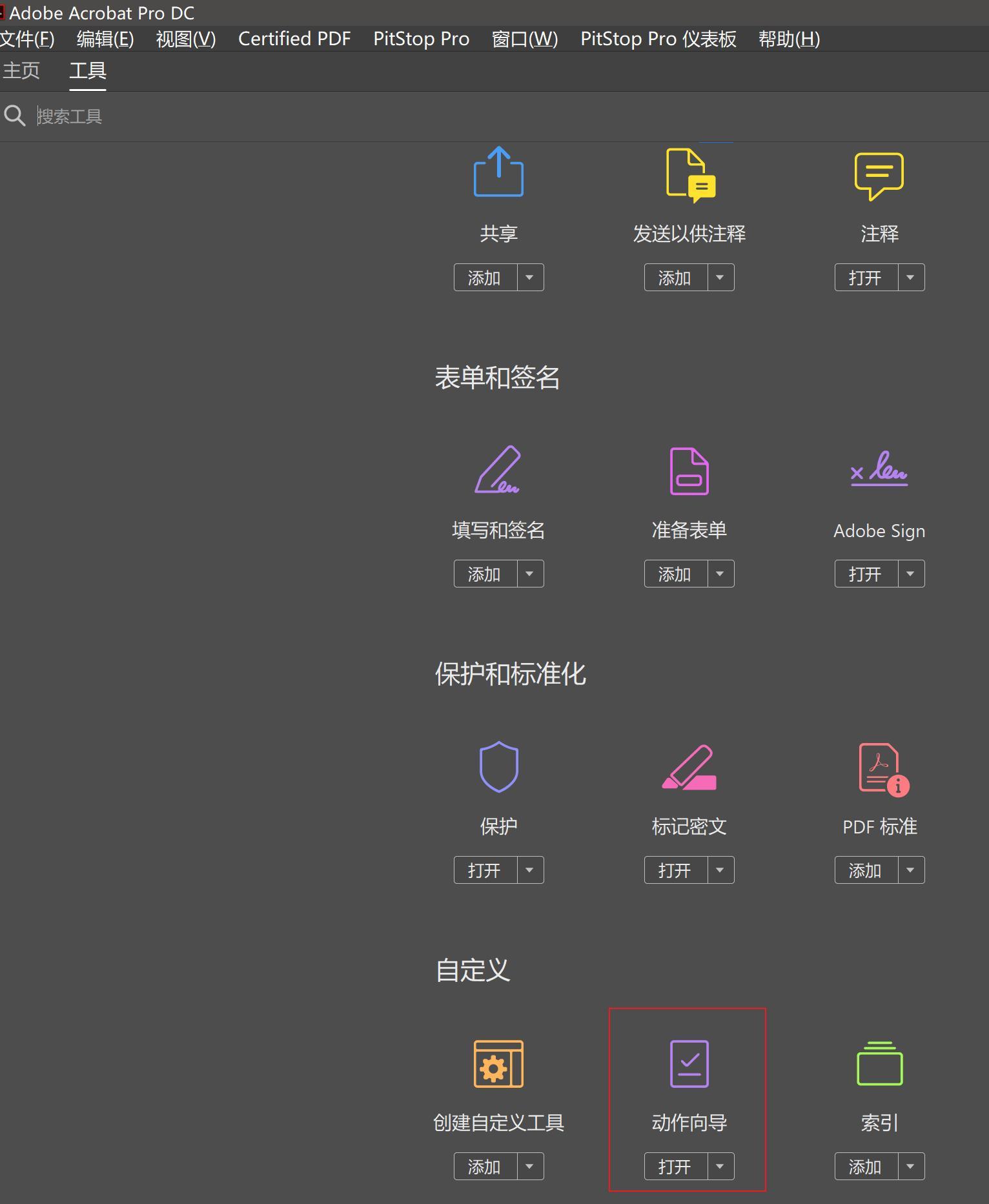Open the 帮助(H) menu
989x1204 pixels.
[x=789, y=39]
